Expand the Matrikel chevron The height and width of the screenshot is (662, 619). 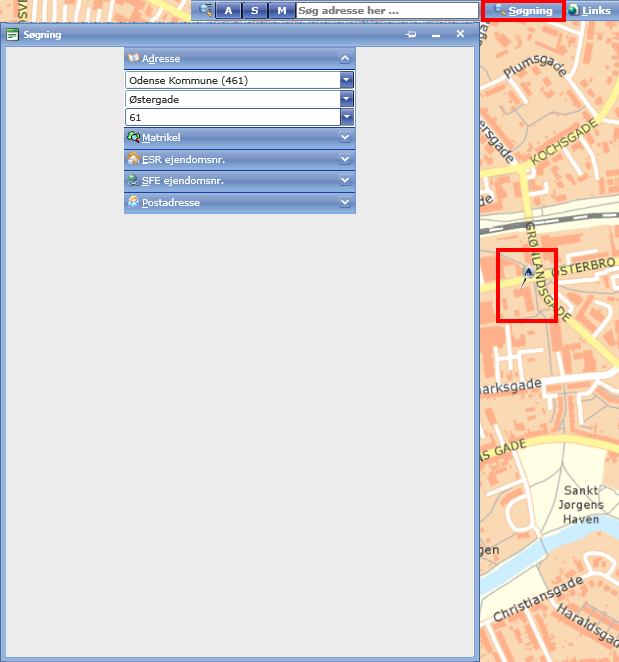pyautogui.click(x=345, y=137)
